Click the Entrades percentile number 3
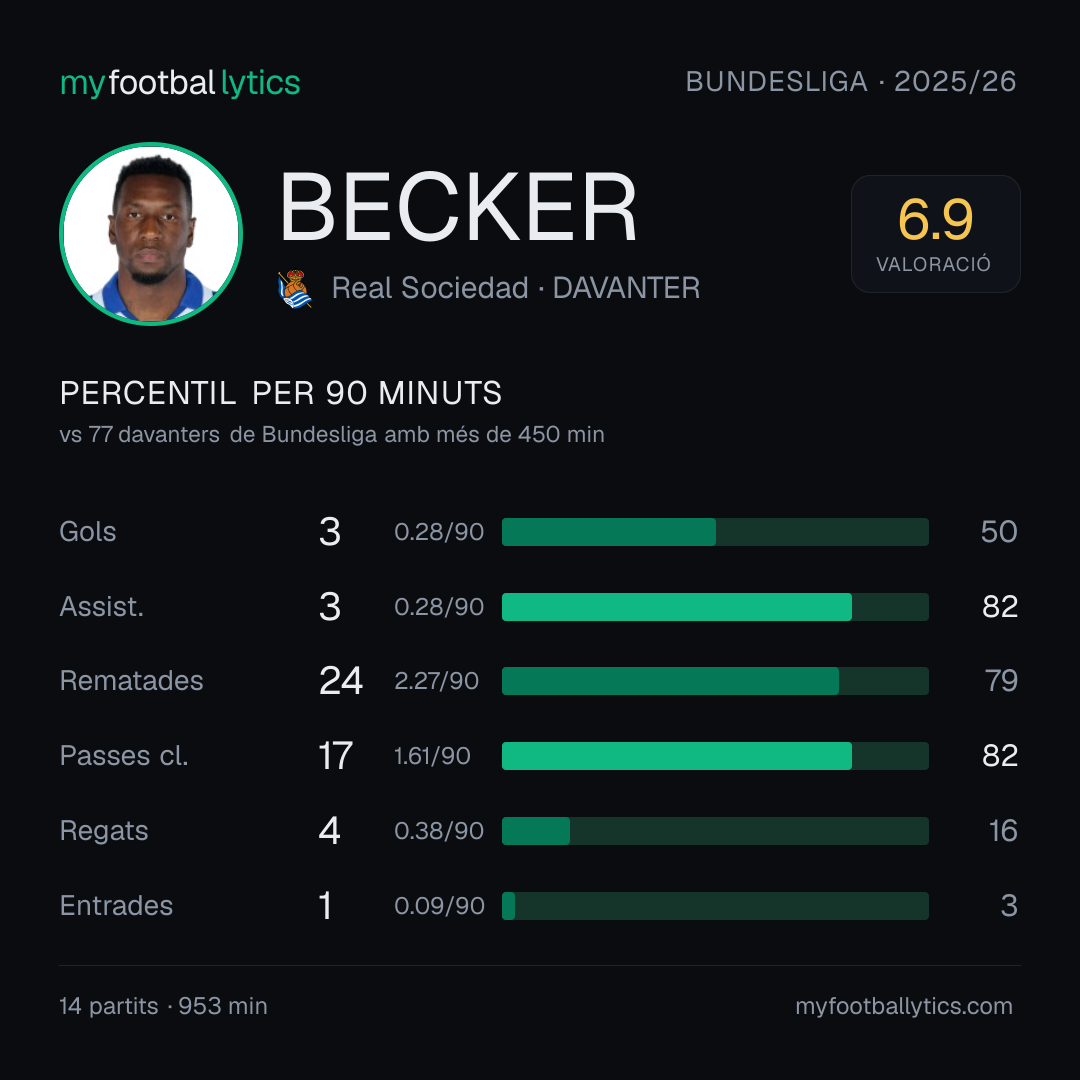This screenshot has width=1080, height=1080. click(1009, 906)
